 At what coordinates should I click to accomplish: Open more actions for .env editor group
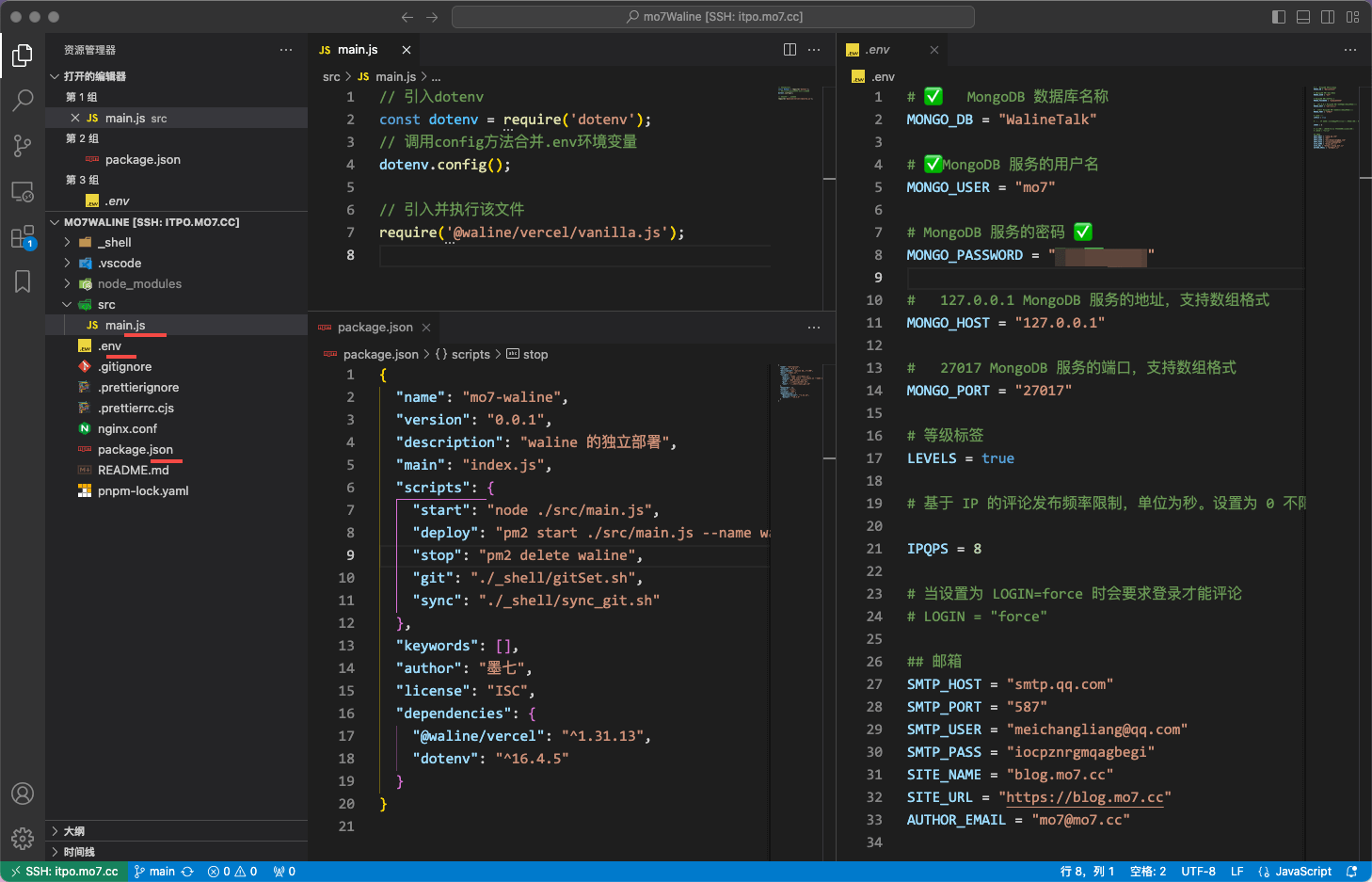click(x=1350, y=50)
